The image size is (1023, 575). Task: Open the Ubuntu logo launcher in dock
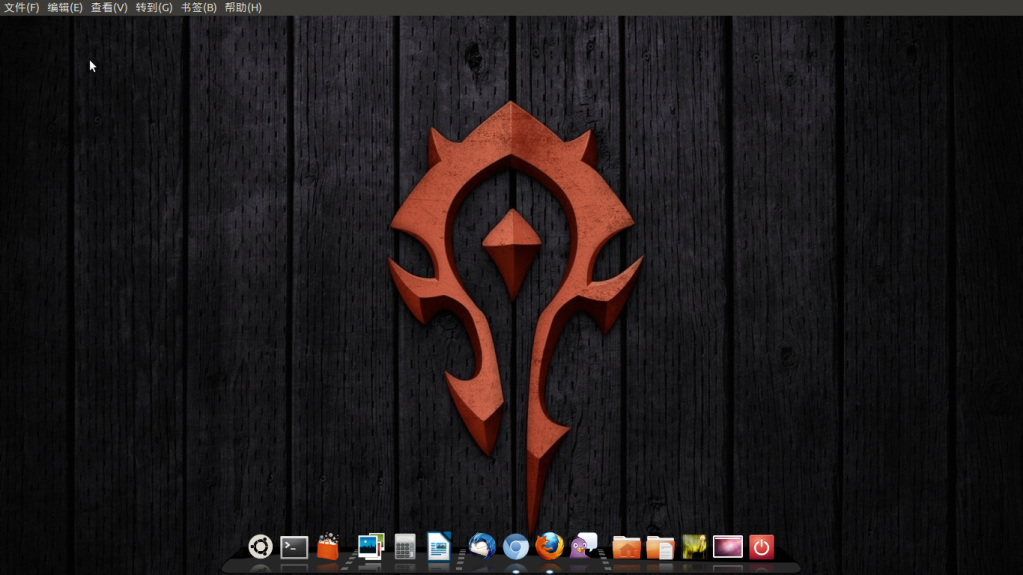[260, 546]
